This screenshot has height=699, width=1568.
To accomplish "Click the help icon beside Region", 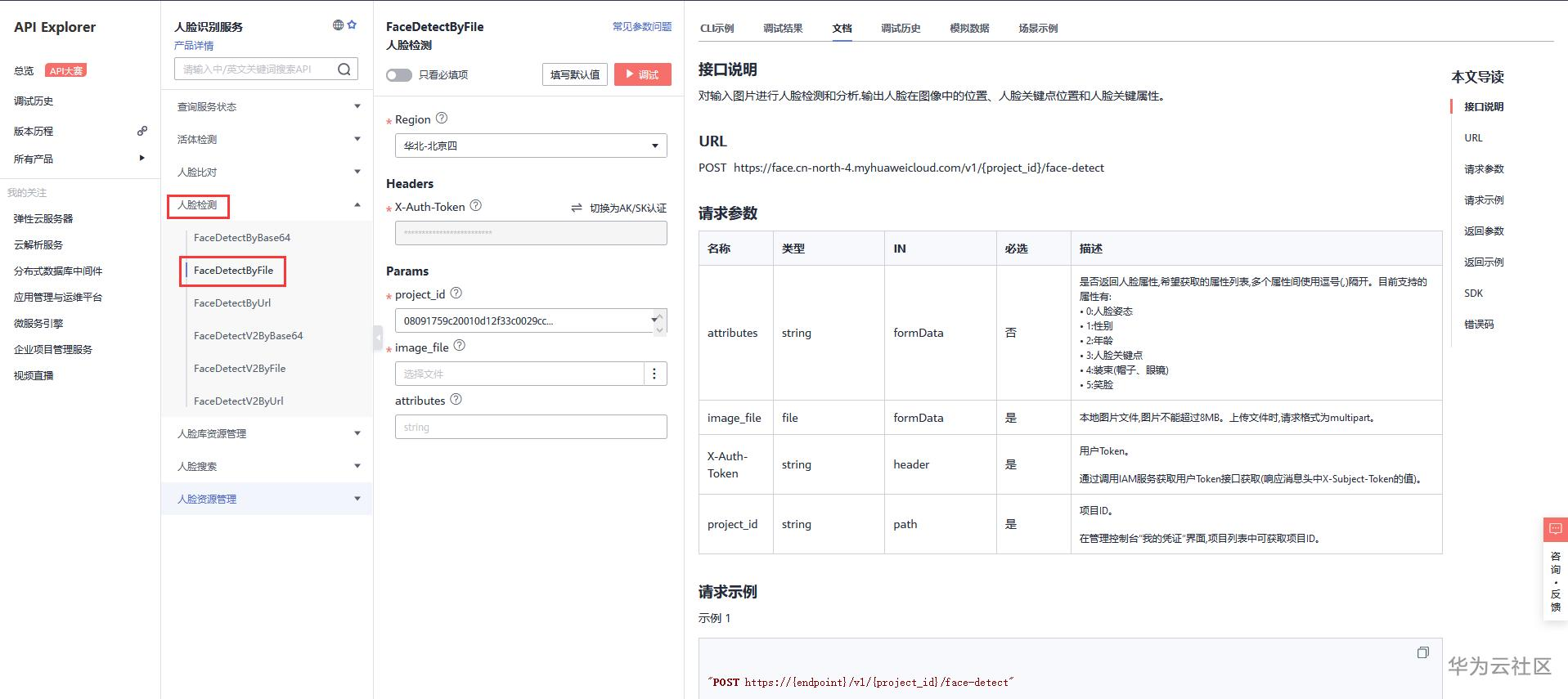I will tap(442, 119).
